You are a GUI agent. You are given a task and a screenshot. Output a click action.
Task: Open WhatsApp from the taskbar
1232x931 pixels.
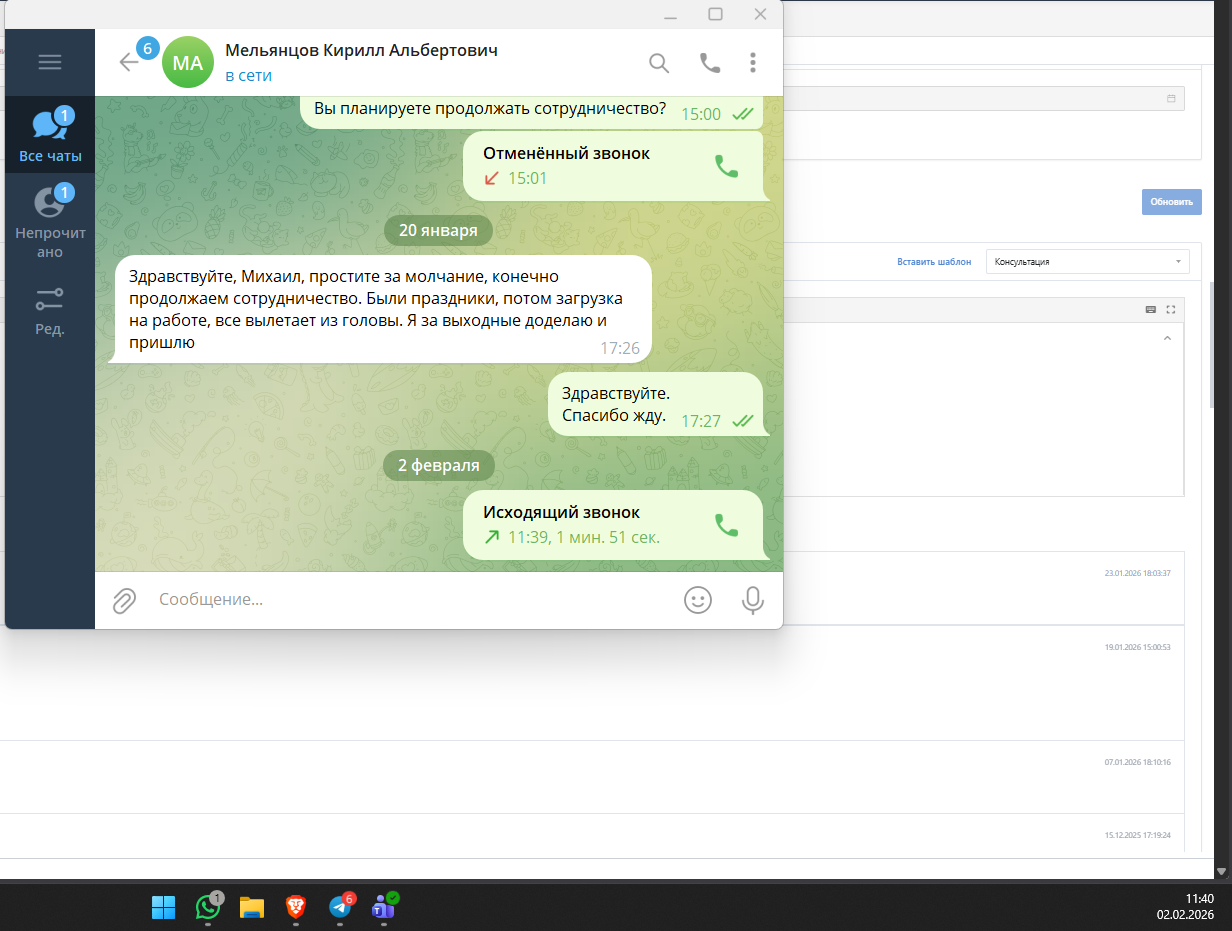tap(208, 907)
